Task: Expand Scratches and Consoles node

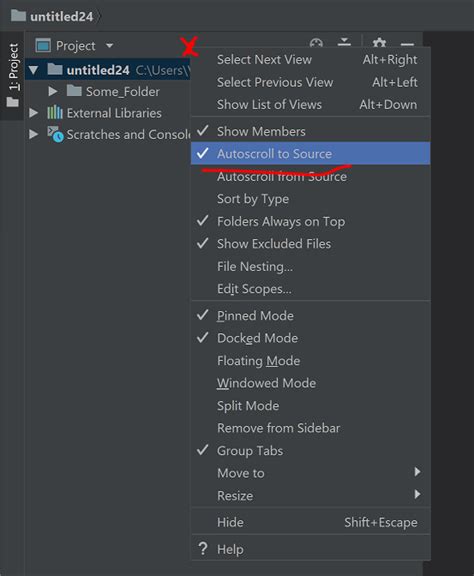Action: click(x=33, y=134)
